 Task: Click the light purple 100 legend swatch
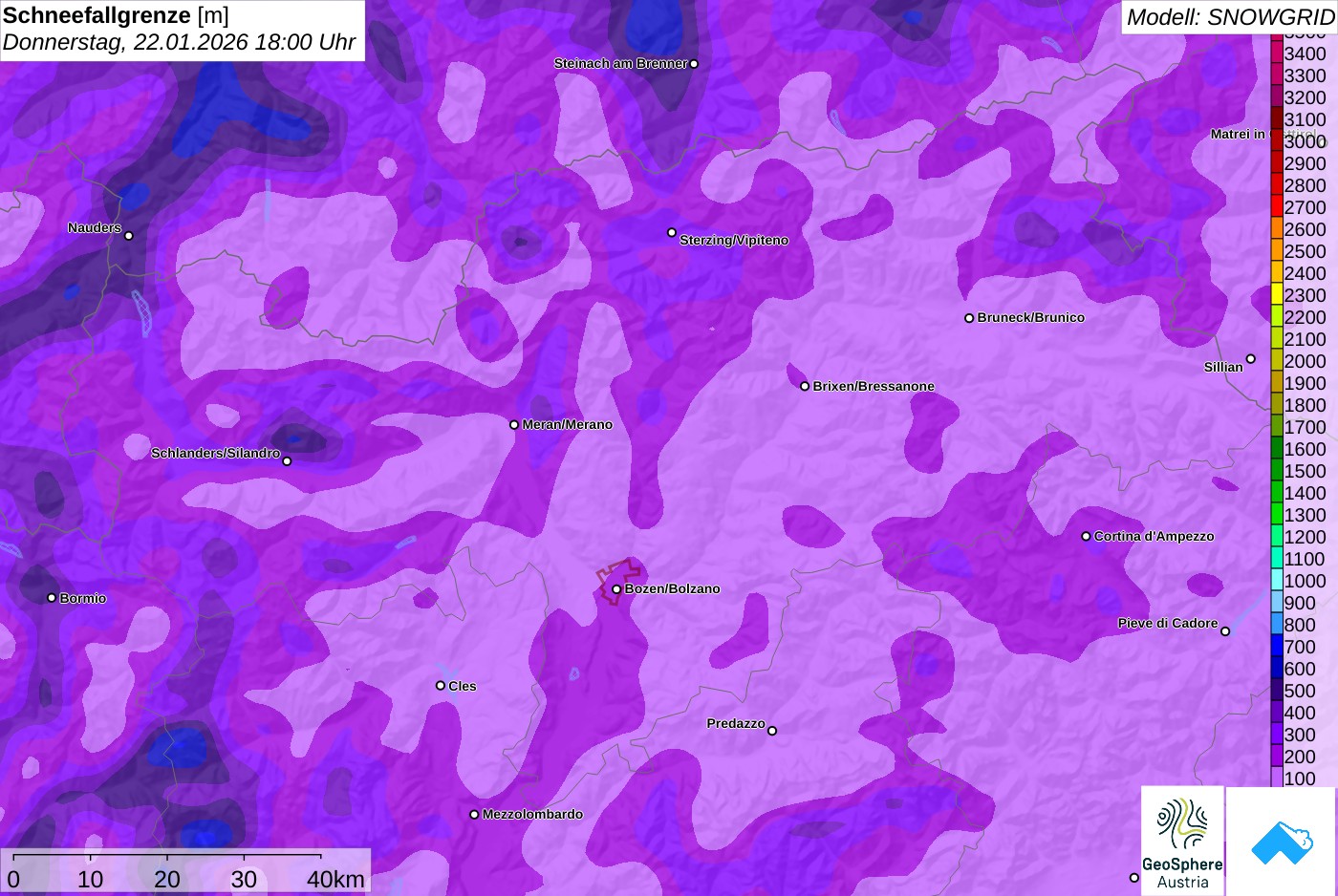point(1277,779)
